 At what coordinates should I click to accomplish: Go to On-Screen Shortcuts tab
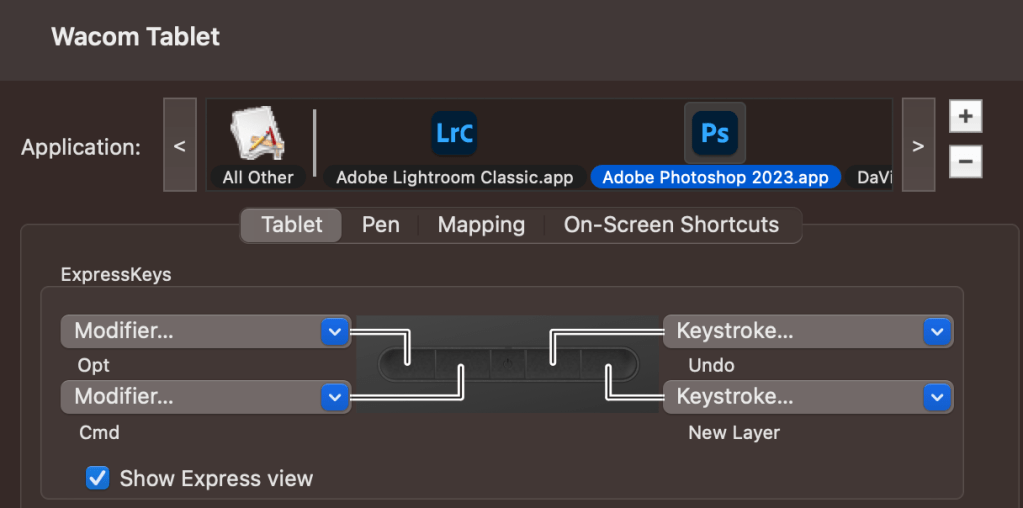(671, 225)
